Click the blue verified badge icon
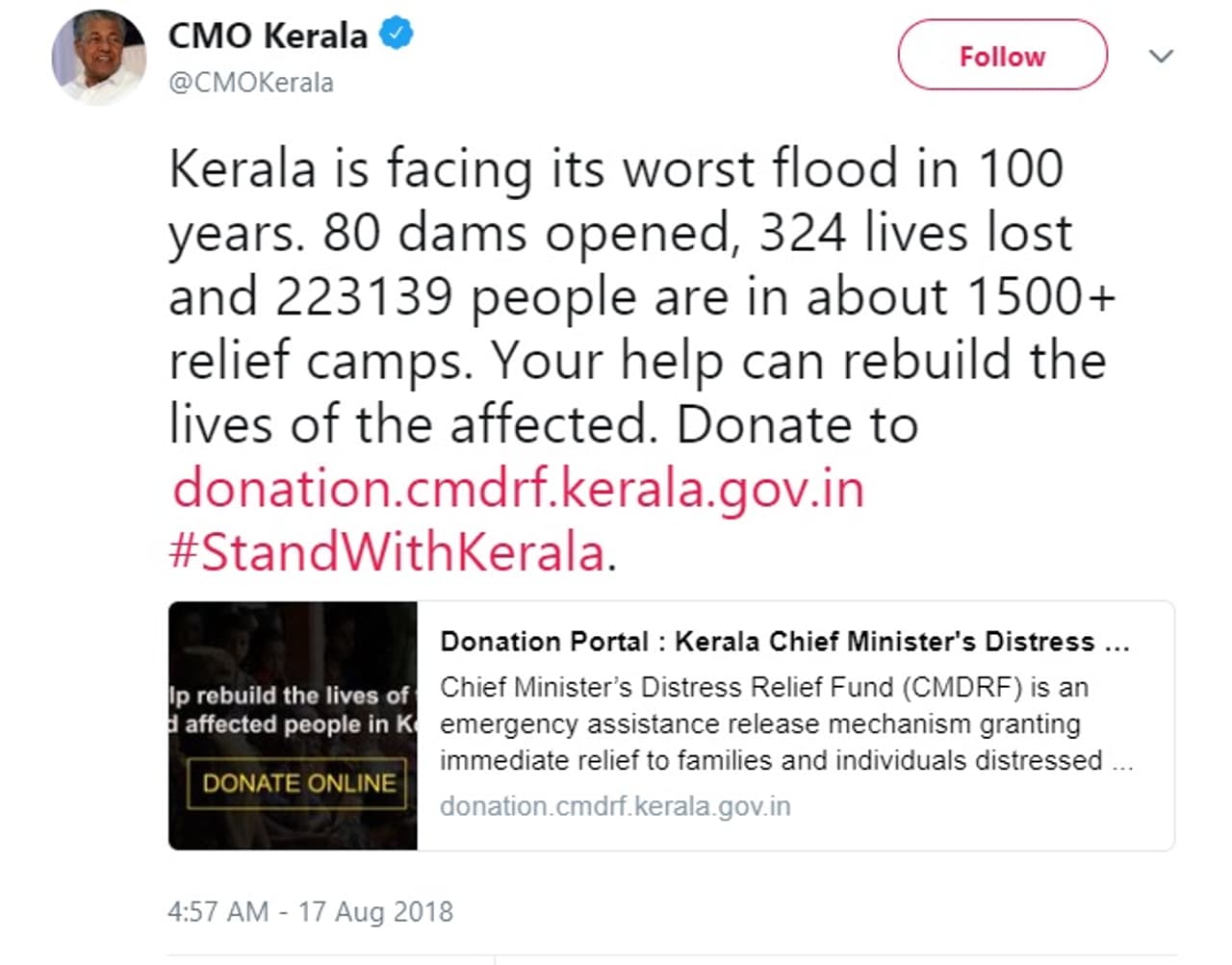1232x965 pixels. pos(396,35)
